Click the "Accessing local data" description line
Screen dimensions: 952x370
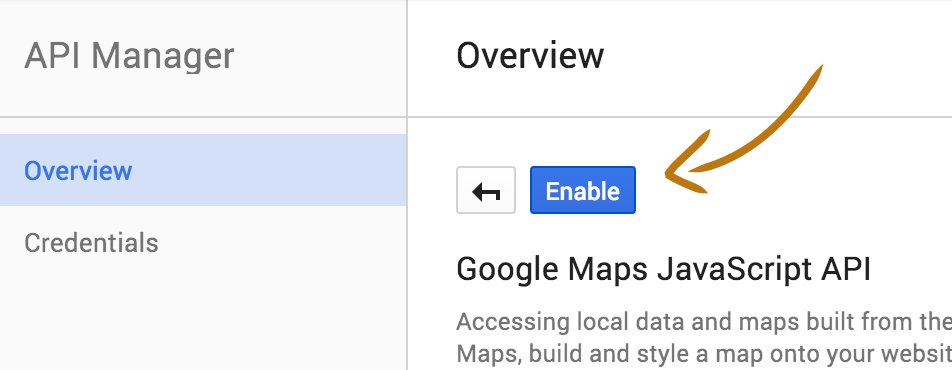(704, 322)
